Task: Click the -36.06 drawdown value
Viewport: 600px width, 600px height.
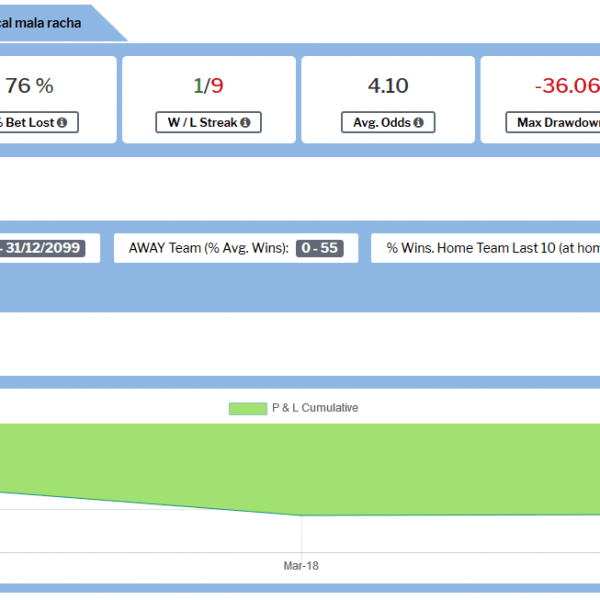Action: pyautogui.click(x=566, y=86)
